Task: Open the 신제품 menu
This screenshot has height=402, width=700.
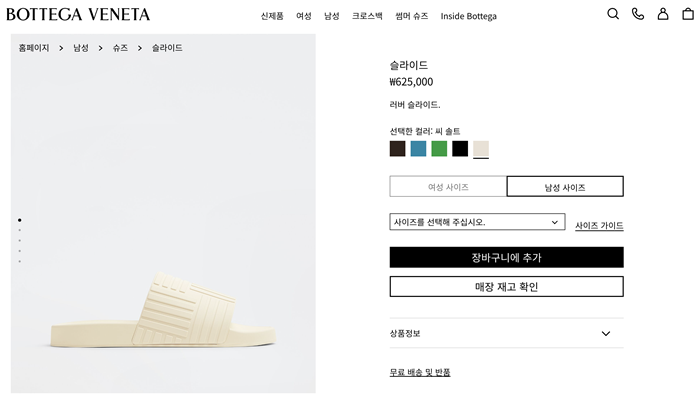Action: point(272,16)
